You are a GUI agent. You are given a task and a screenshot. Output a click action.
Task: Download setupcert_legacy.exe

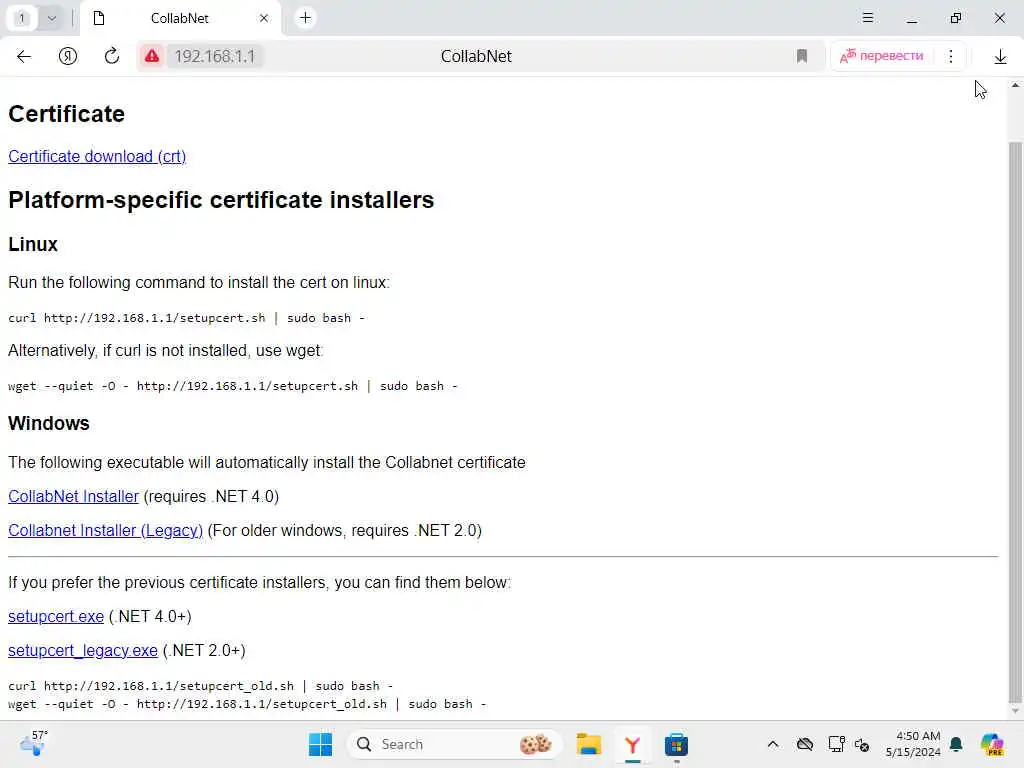pyautogui.click(x=82, y=650)
